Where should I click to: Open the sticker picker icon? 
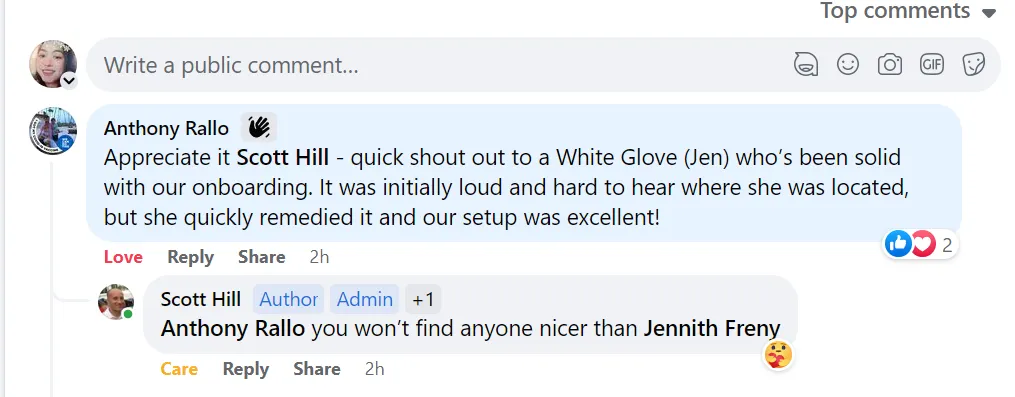click(974, 64)
